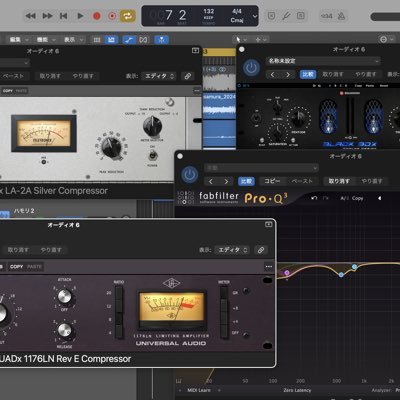Click コピー in the Pro-Q 3 header
This screenshot has width=400, height=400.
click(x=272, y=181)
